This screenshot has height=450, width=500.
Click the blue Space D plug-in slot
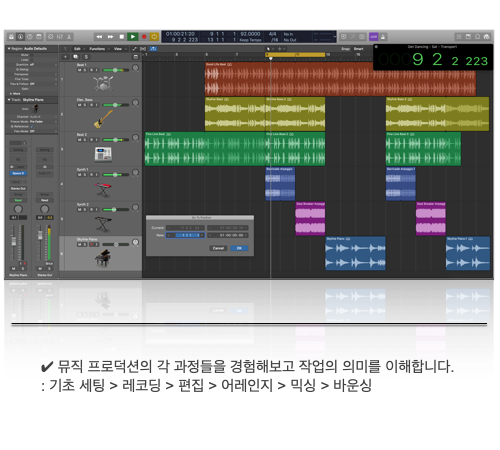pos(18,173)
